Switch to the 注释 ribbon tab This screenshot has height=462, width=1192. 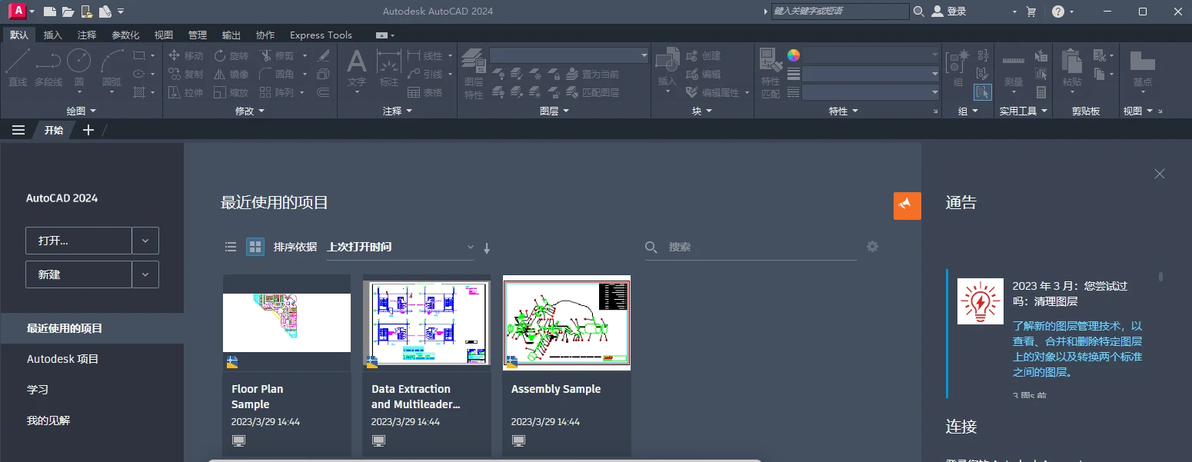(x=87, y=35)
